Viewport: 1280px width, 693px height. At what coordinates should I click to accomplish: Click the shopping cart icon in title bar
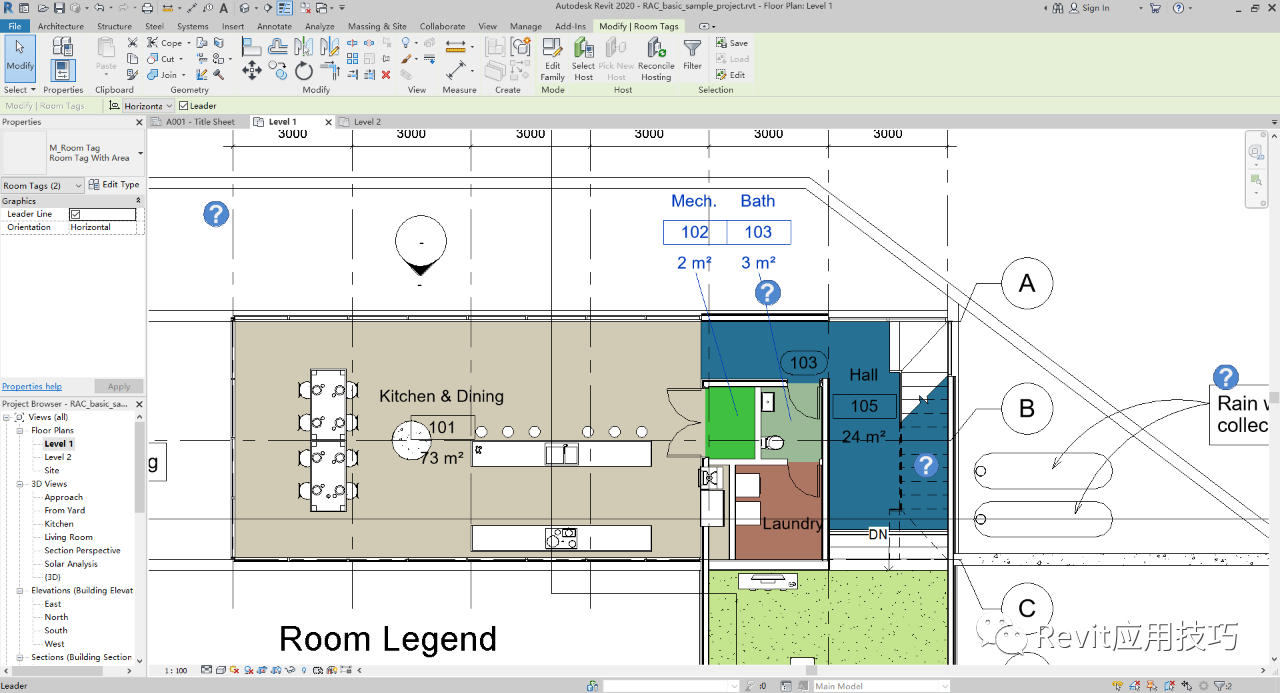click(1155, 8)
